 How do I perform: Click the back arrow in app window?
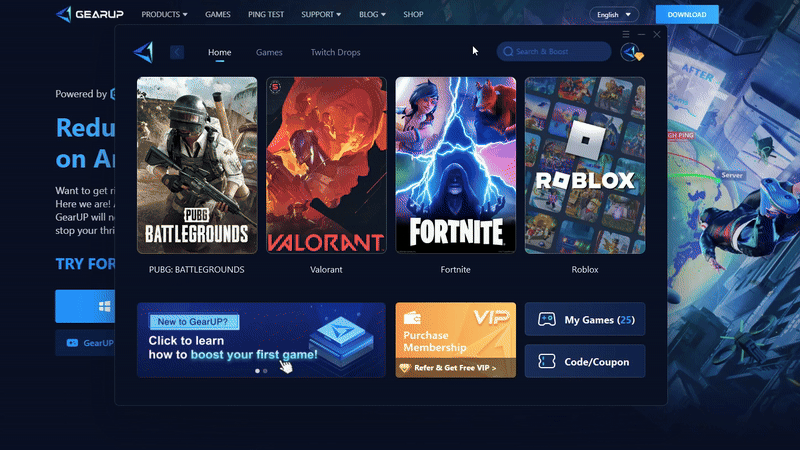pos(177,52)
